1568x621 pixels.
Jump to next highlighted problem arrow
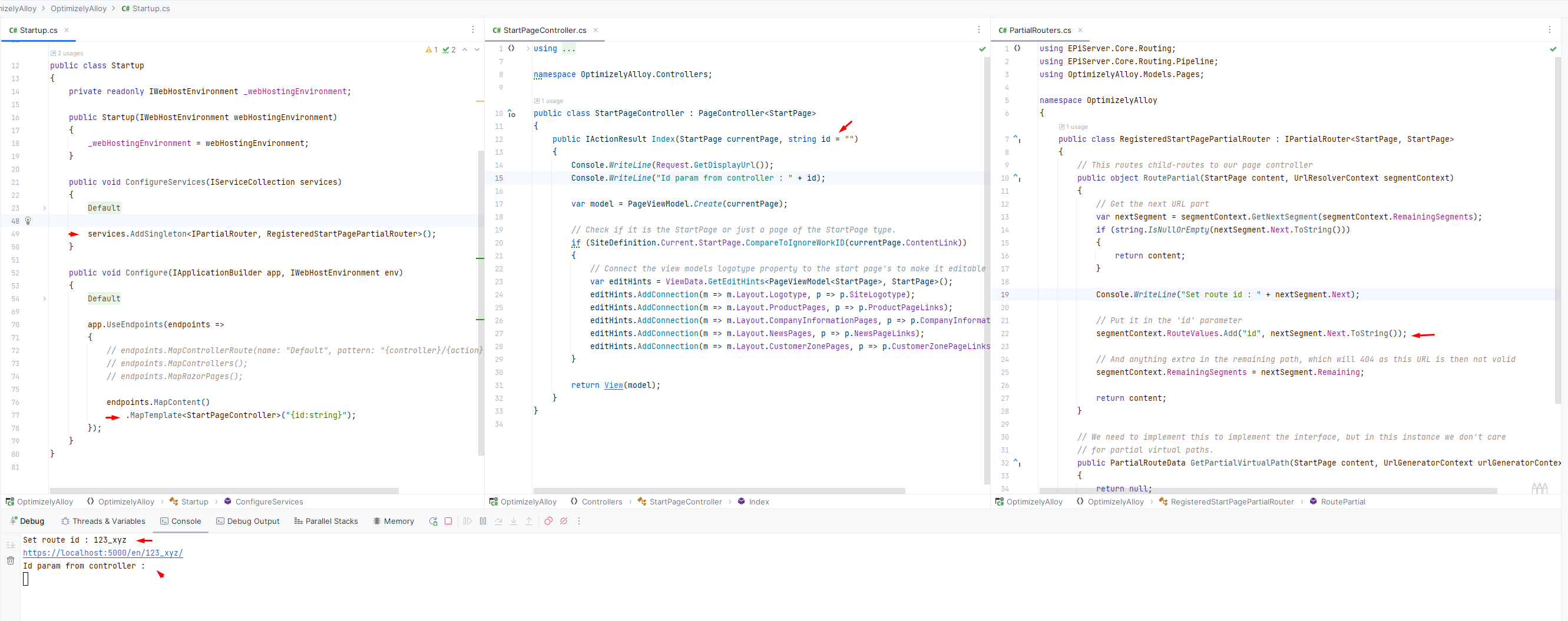pos(477,50)
